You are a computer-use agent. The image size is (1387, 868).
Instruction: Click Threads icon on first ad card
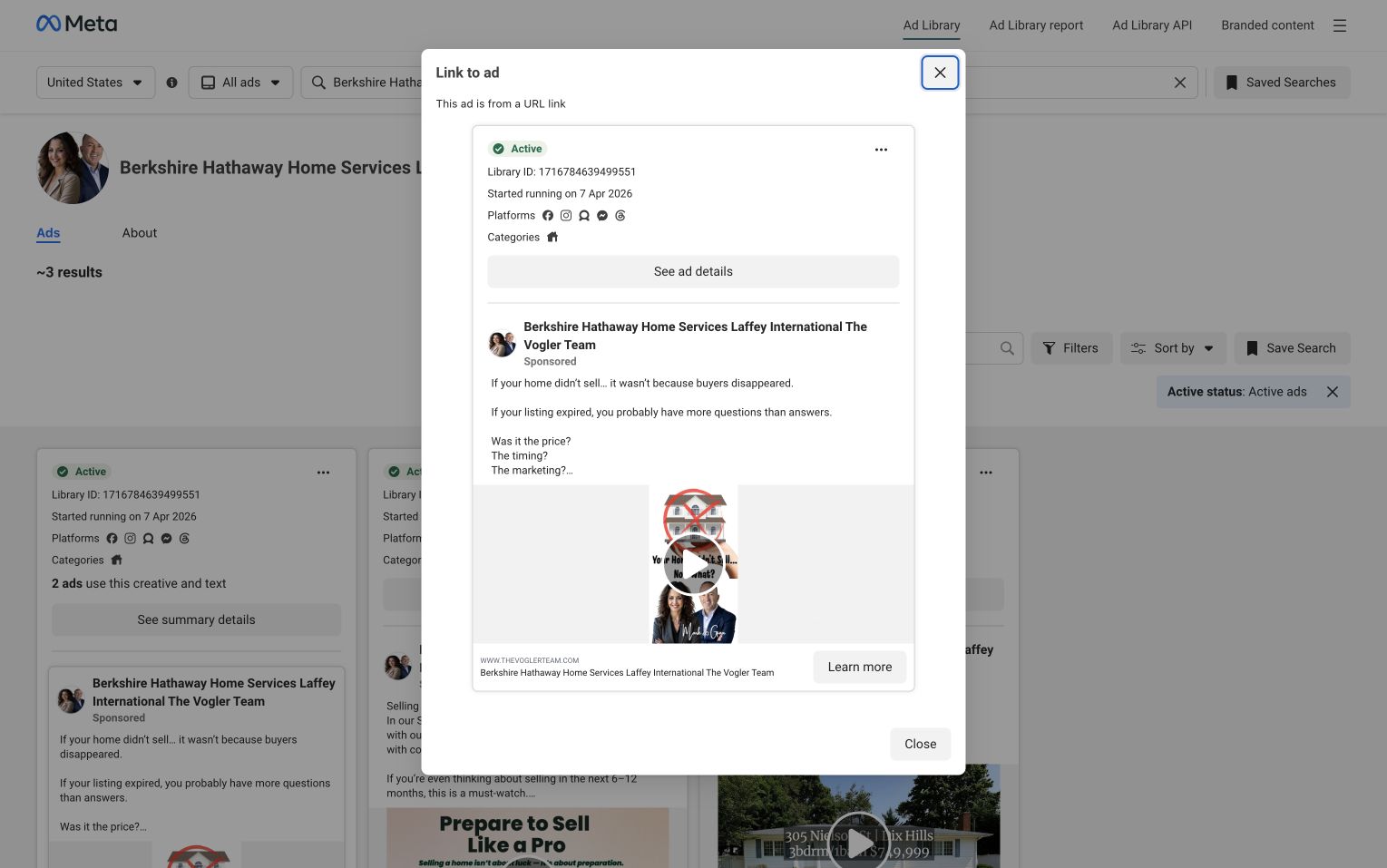185,539
